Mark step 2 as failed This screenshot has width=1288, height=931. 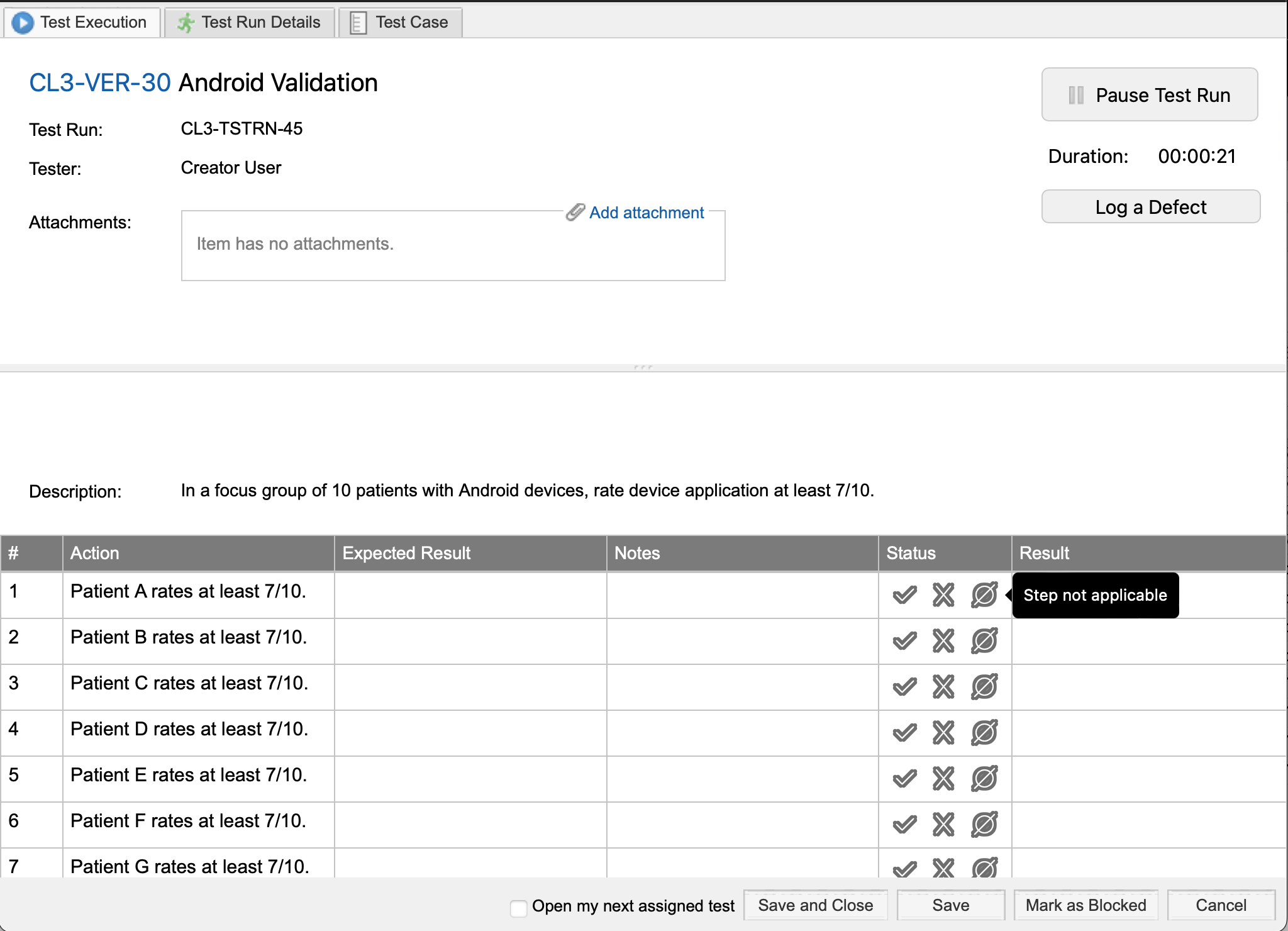click(943, 641)
